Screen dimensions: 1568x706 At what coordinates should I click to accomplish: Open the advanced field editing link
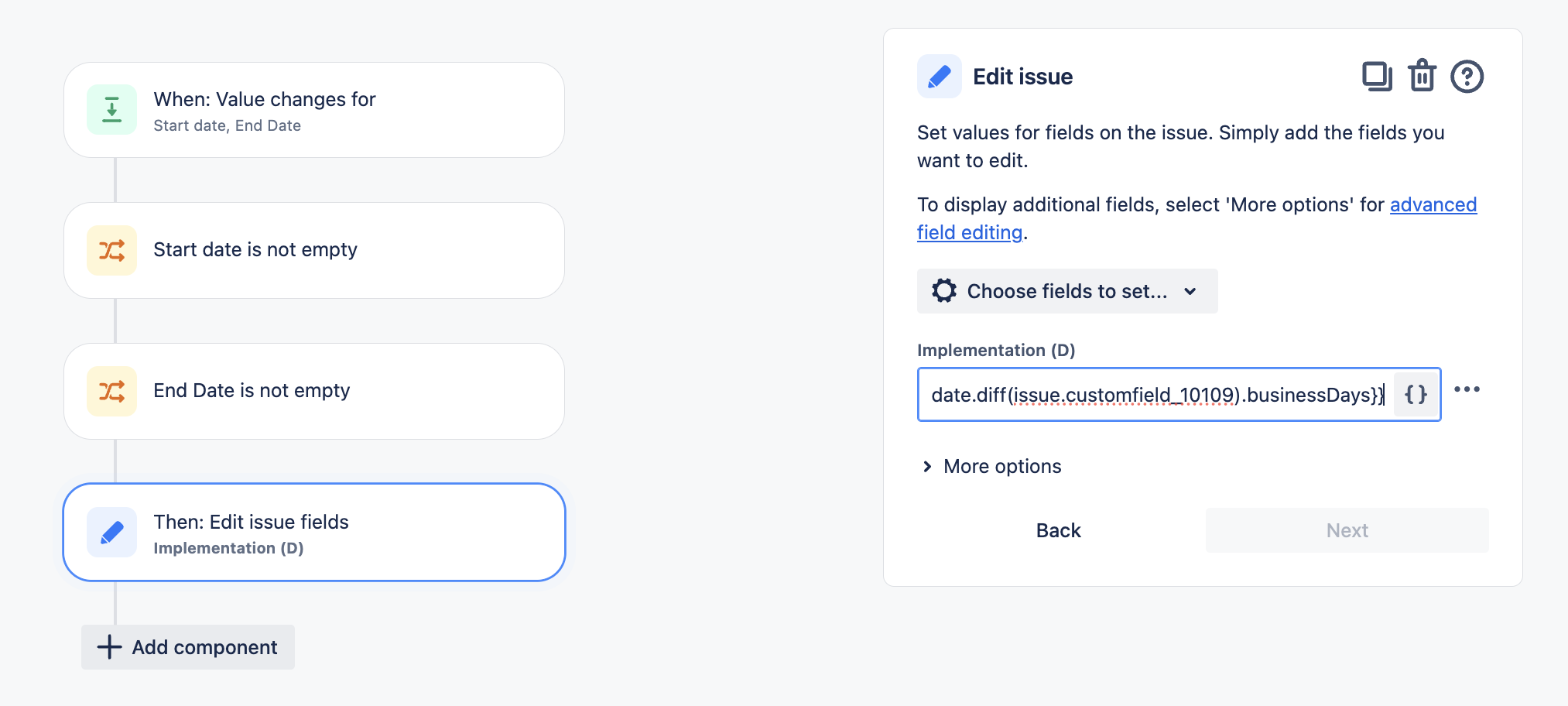coord(1197,218)
